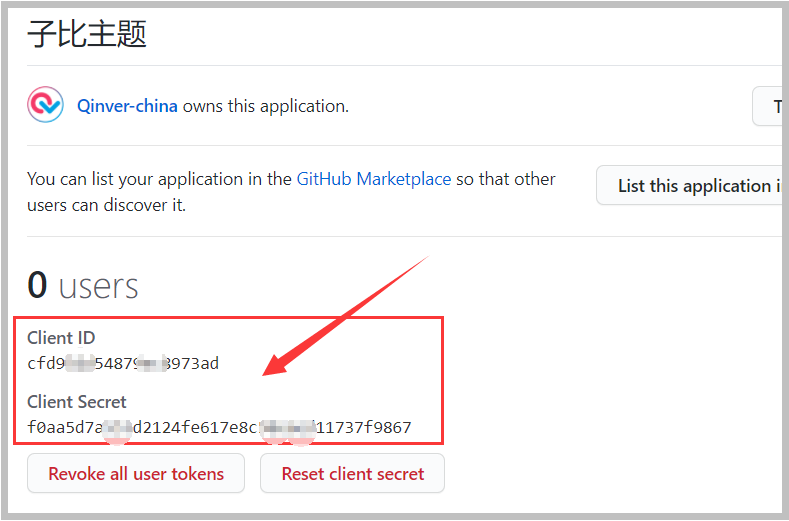Click the "You can list your application" text
The height and width of the screenshot is (521, 789).
[160, 179]
